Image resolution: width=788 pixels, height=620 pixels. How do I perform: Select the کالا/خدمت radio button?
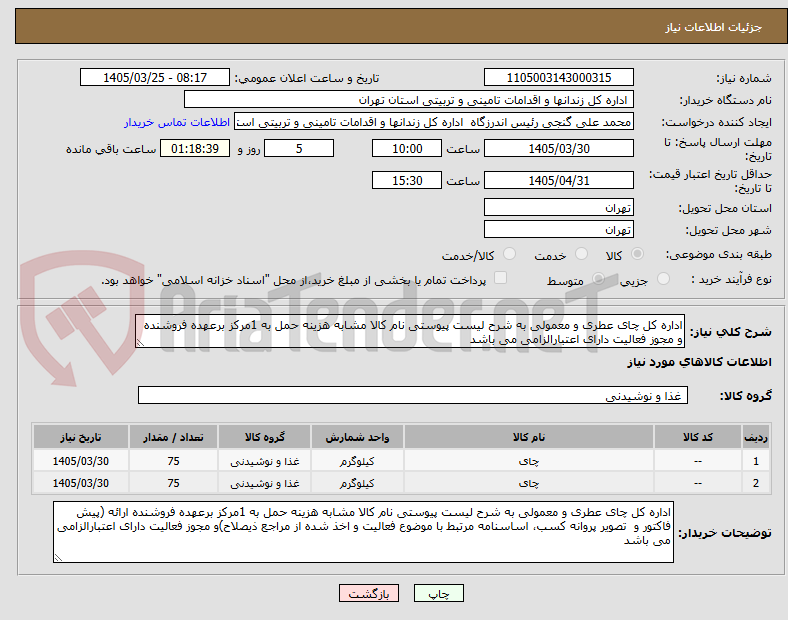(x=510, y=254)
